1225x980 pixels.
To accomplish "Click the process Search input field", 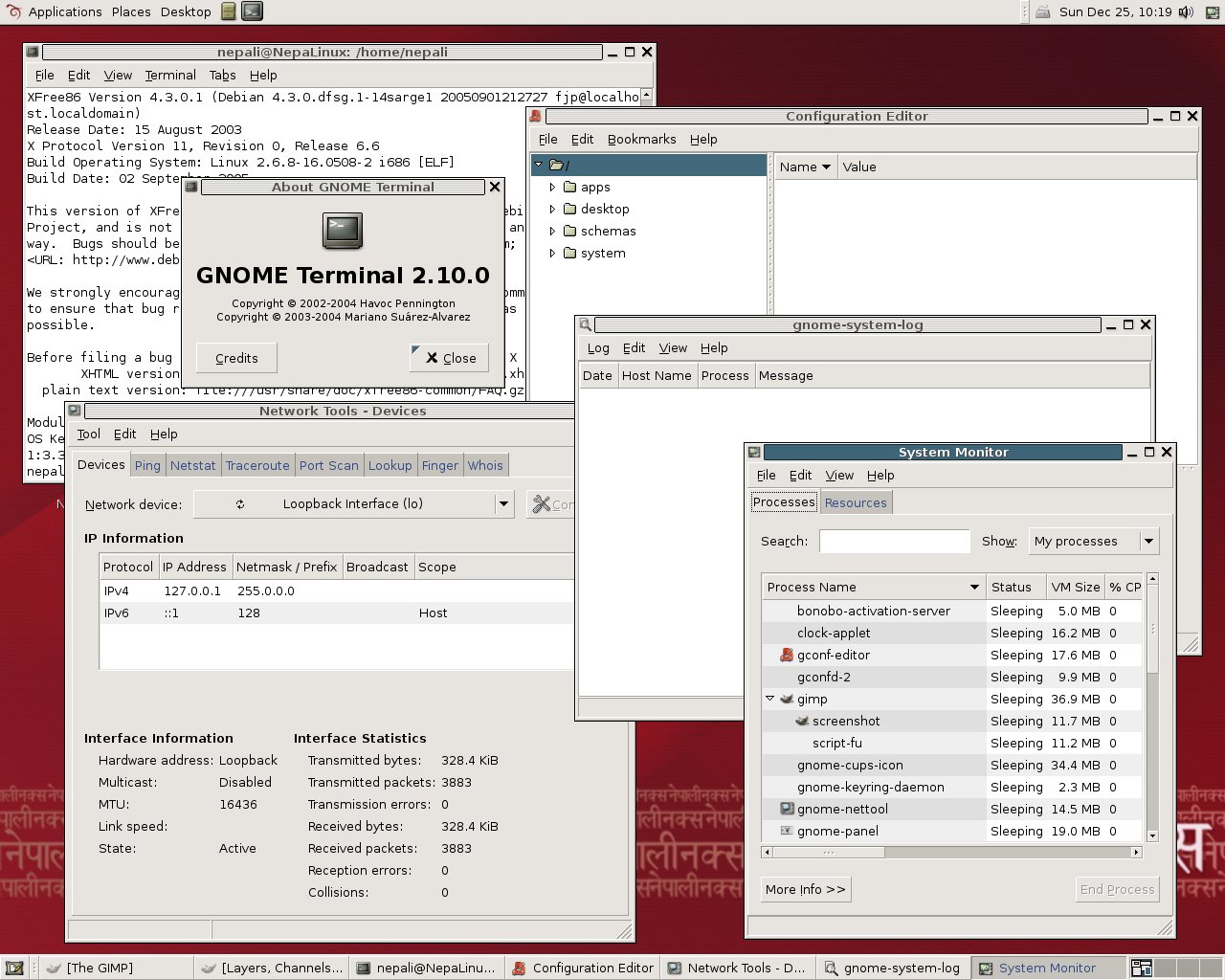I will (895, 541).
